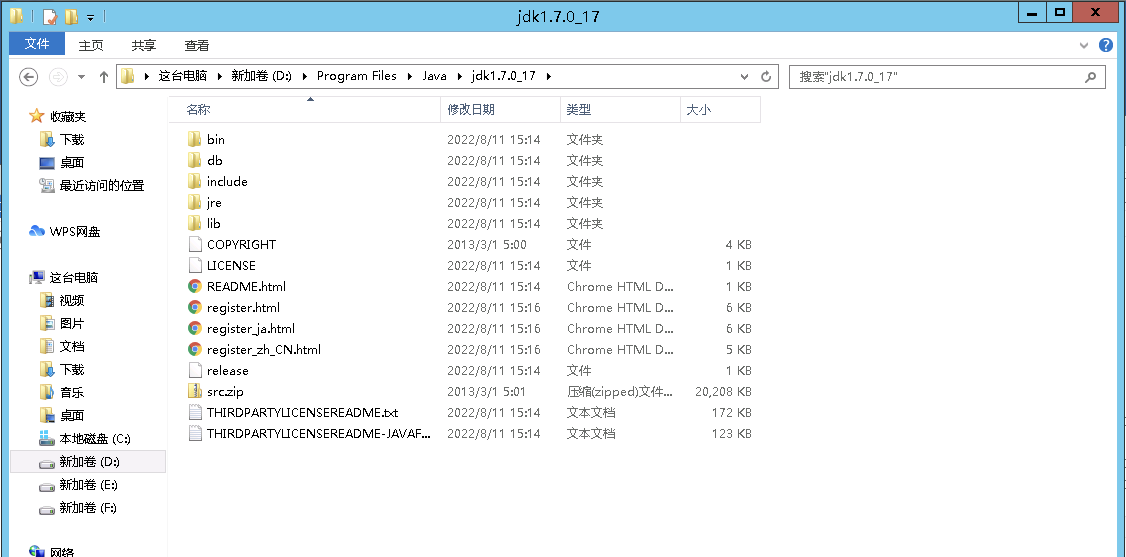Switch to the 共享 ribbon tab

[144, 46]
